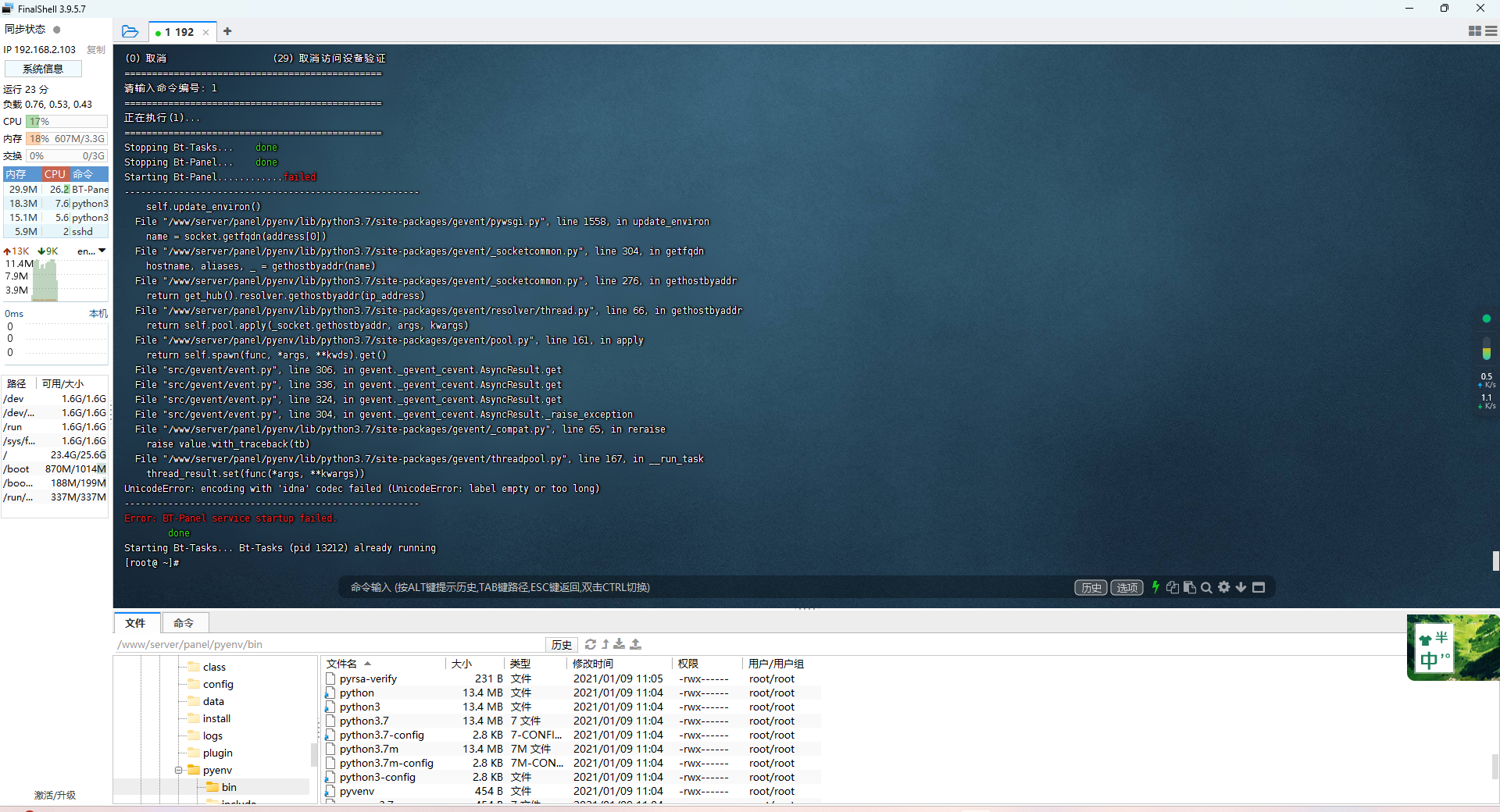Go to parent directory arrow
This screenshot has width=1500, height=812.
pos(605,644)
